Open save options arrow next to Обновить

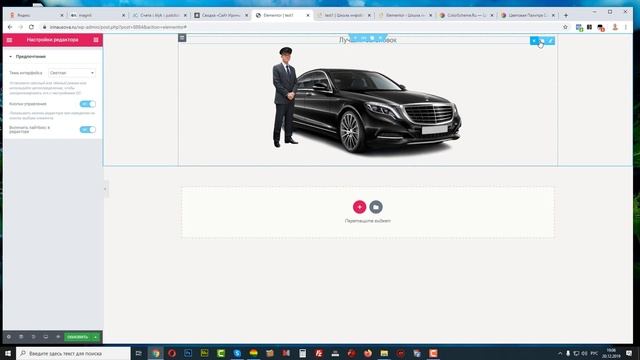(x=96, y=337)
